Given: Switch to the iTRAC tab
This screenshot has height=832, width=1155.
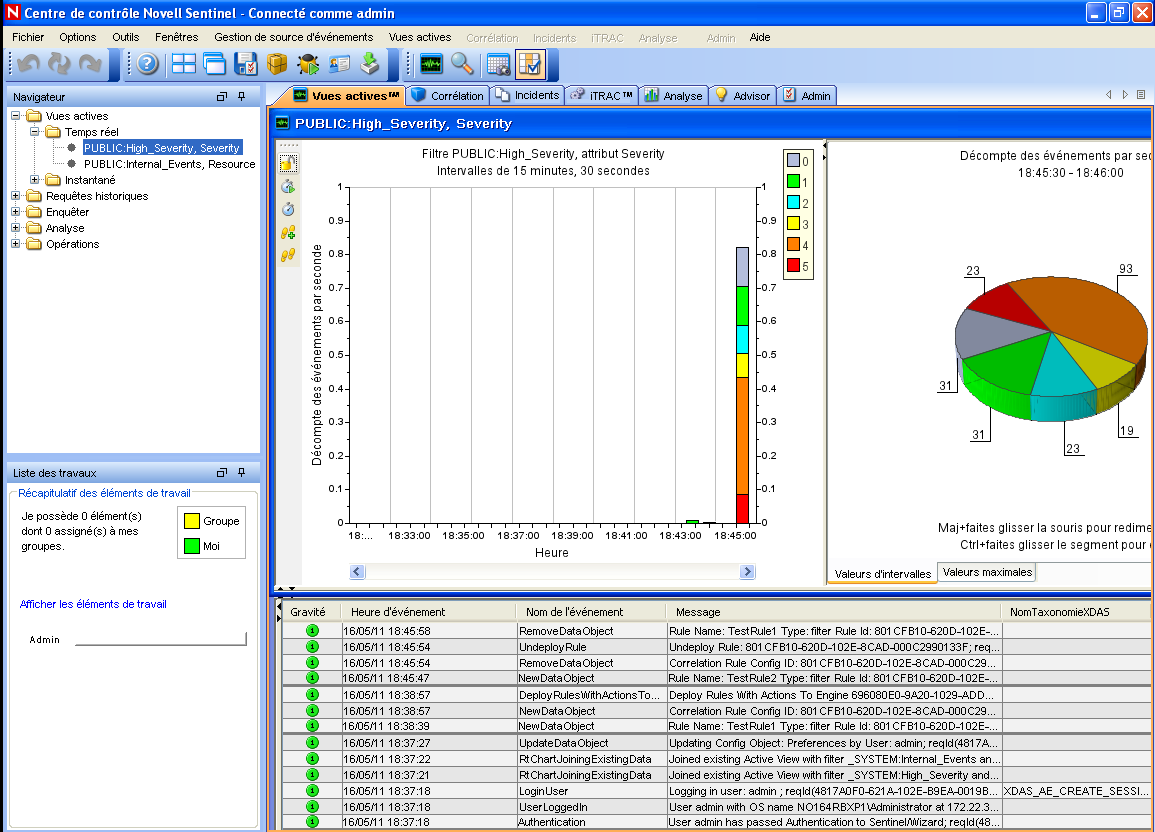Looking at the screenshot, I should tap(602, 96).
